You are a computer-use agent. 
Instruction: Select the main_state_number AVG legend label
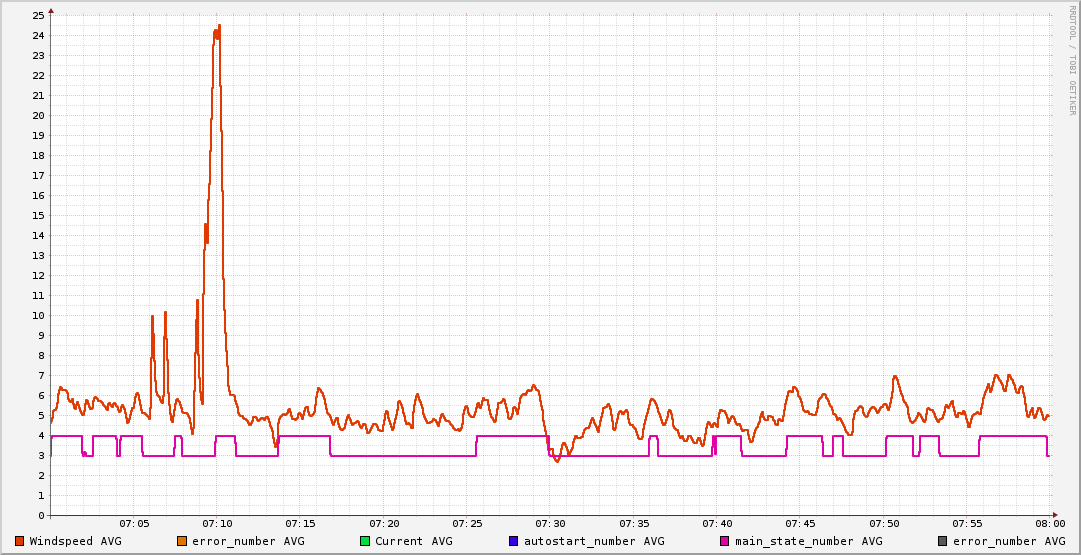tap(808, 541)
